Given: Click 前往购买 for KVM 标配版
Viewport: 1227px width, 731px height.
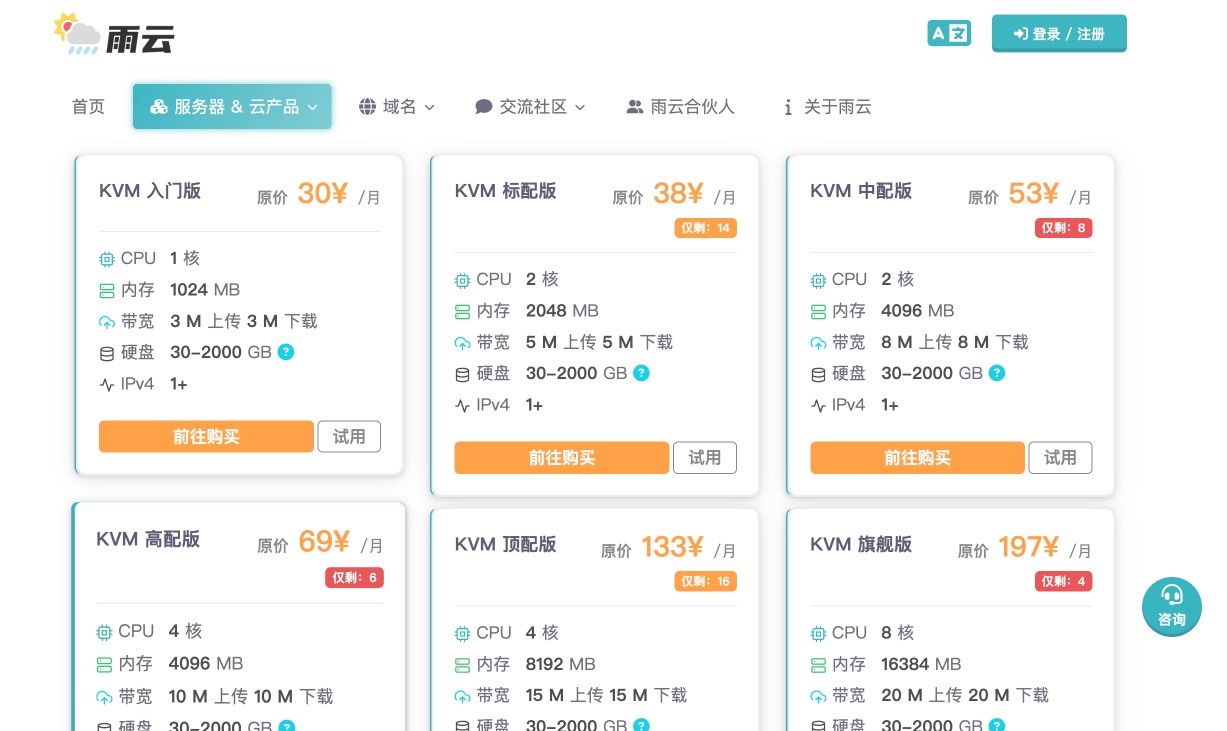Looking at the screenshot, I should (561, 458).
